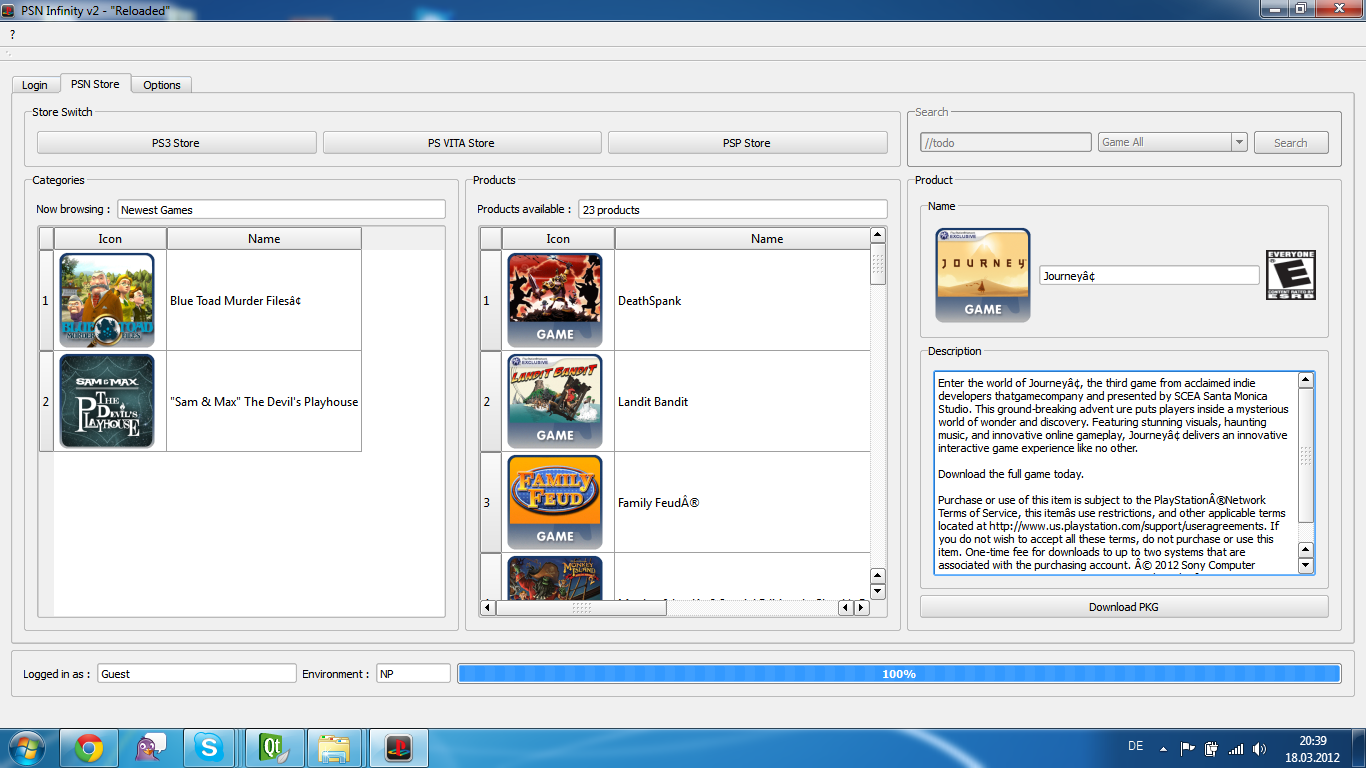Click the Logged in as Guest field

[x=197, y=673]
